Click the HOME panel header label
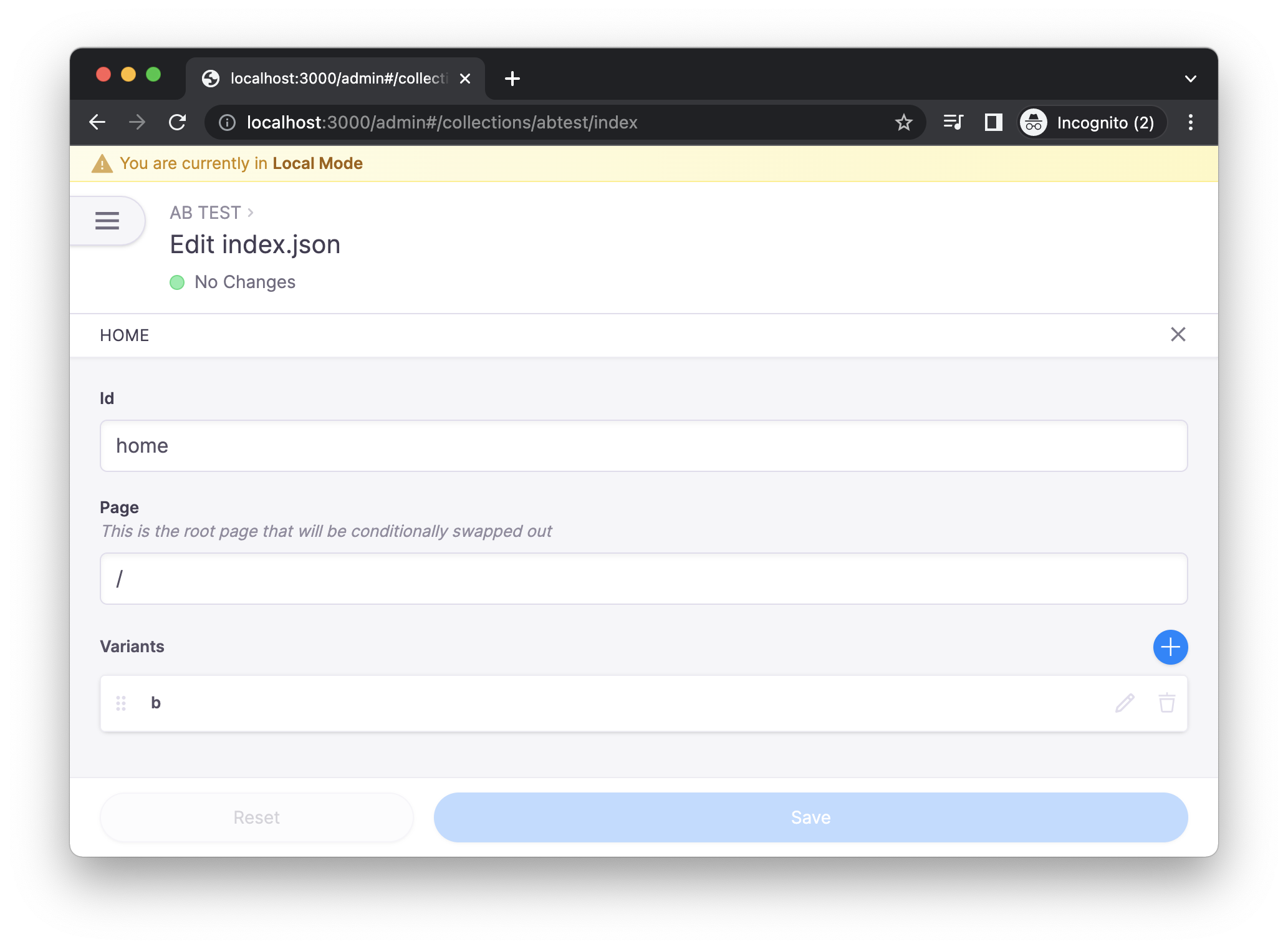 (x=125, y=335)
